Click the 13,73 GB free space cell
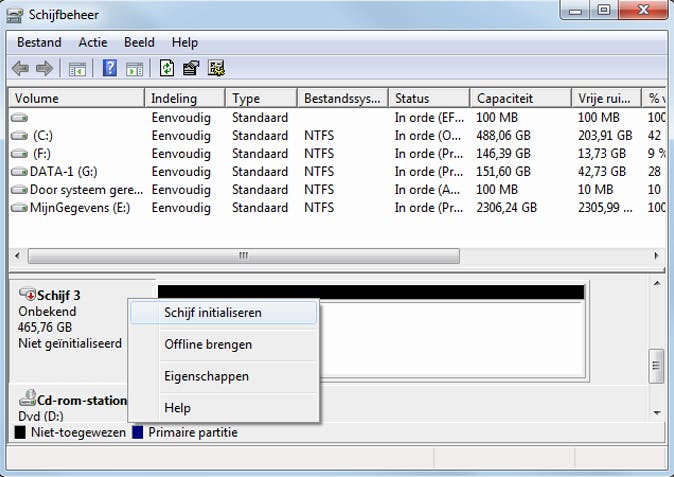Image resolution: width=674 pixels, height=477 pixels. tap(602, 154)
